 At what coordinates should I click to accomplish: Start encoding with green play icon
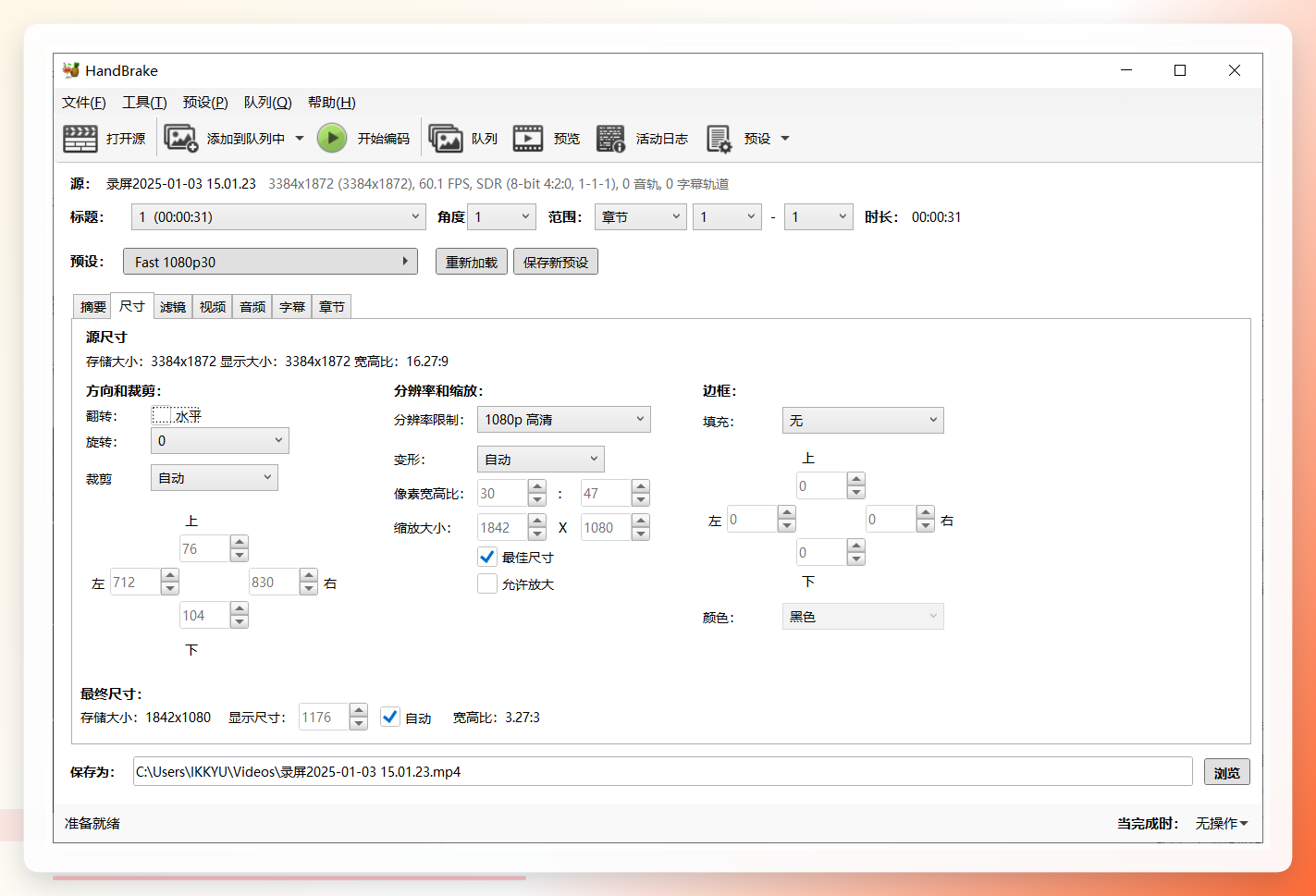tap(332, 139)
